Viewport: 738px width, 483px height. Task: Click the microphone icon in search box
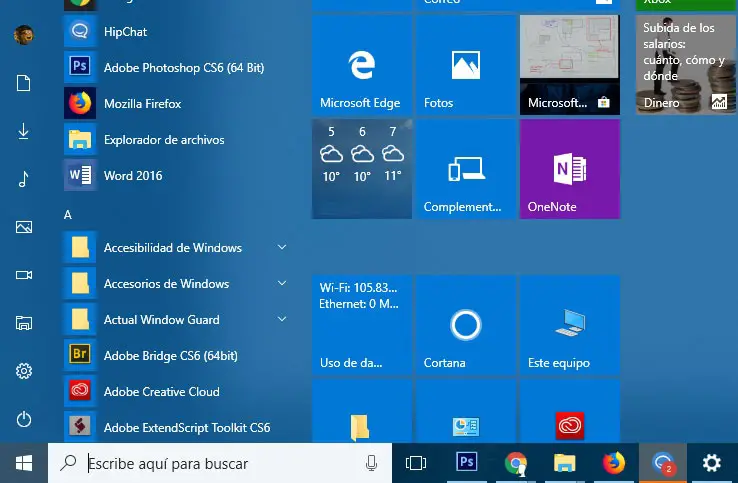click(x=371, y=463)
